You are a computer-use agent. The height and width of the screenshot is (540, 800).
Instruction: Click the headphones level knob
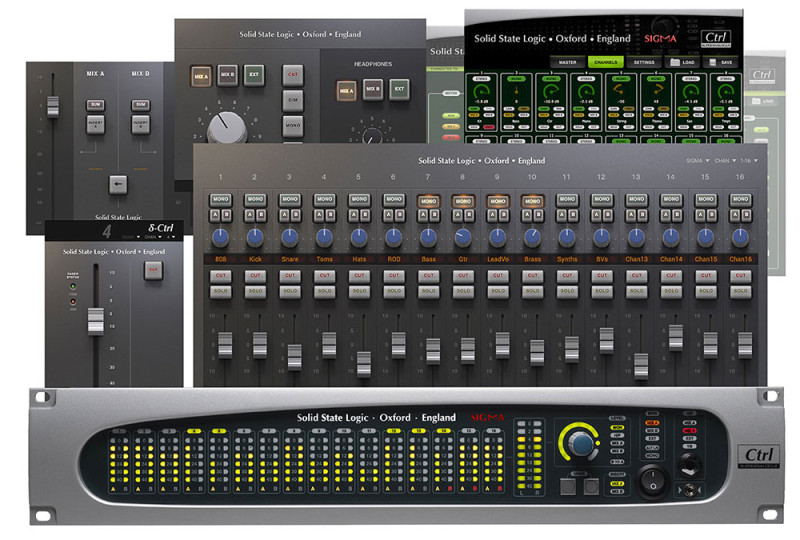click(x=372, y=136)
